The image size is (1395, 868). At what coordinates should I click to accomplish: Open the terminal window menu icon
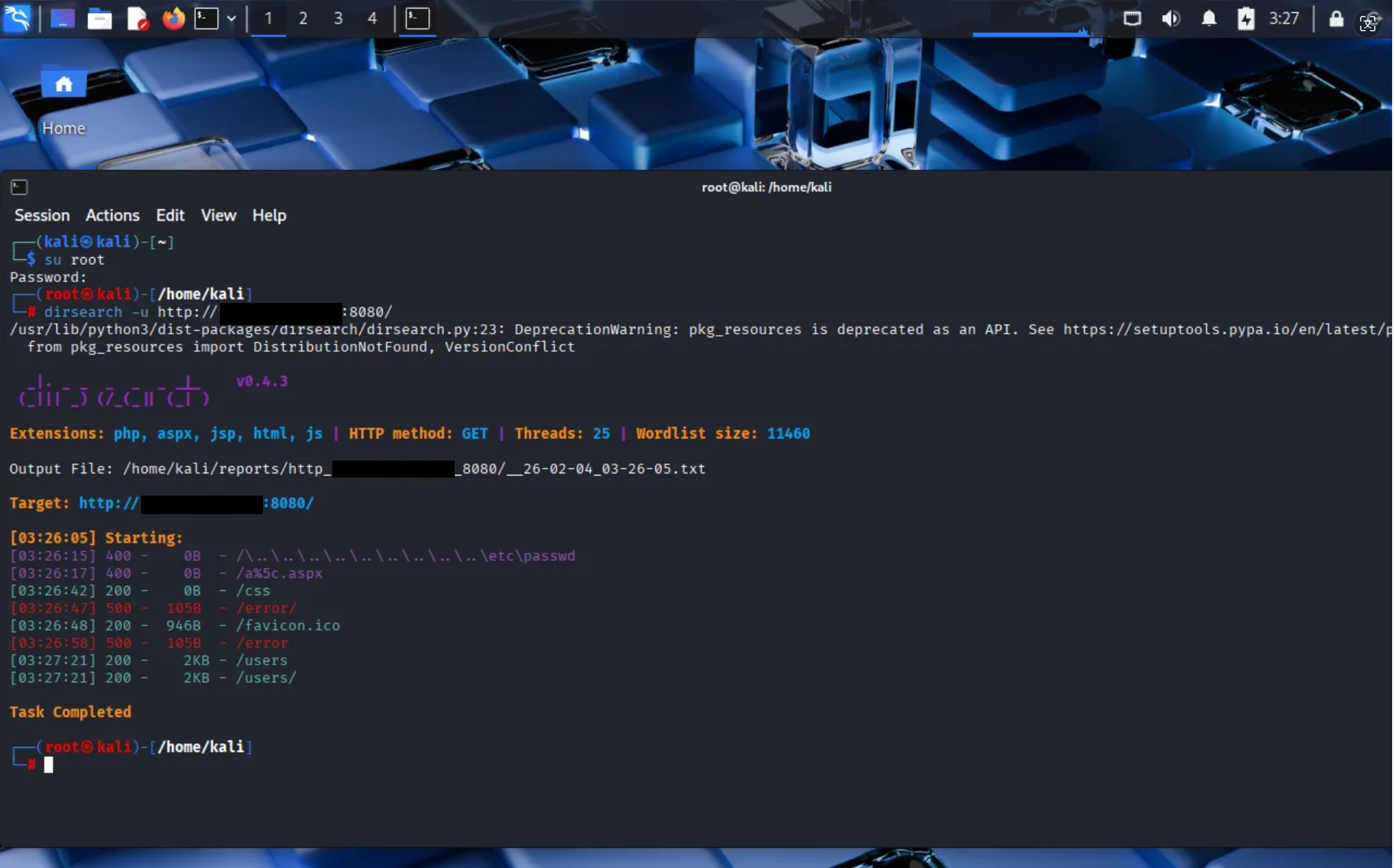point(19,188)
